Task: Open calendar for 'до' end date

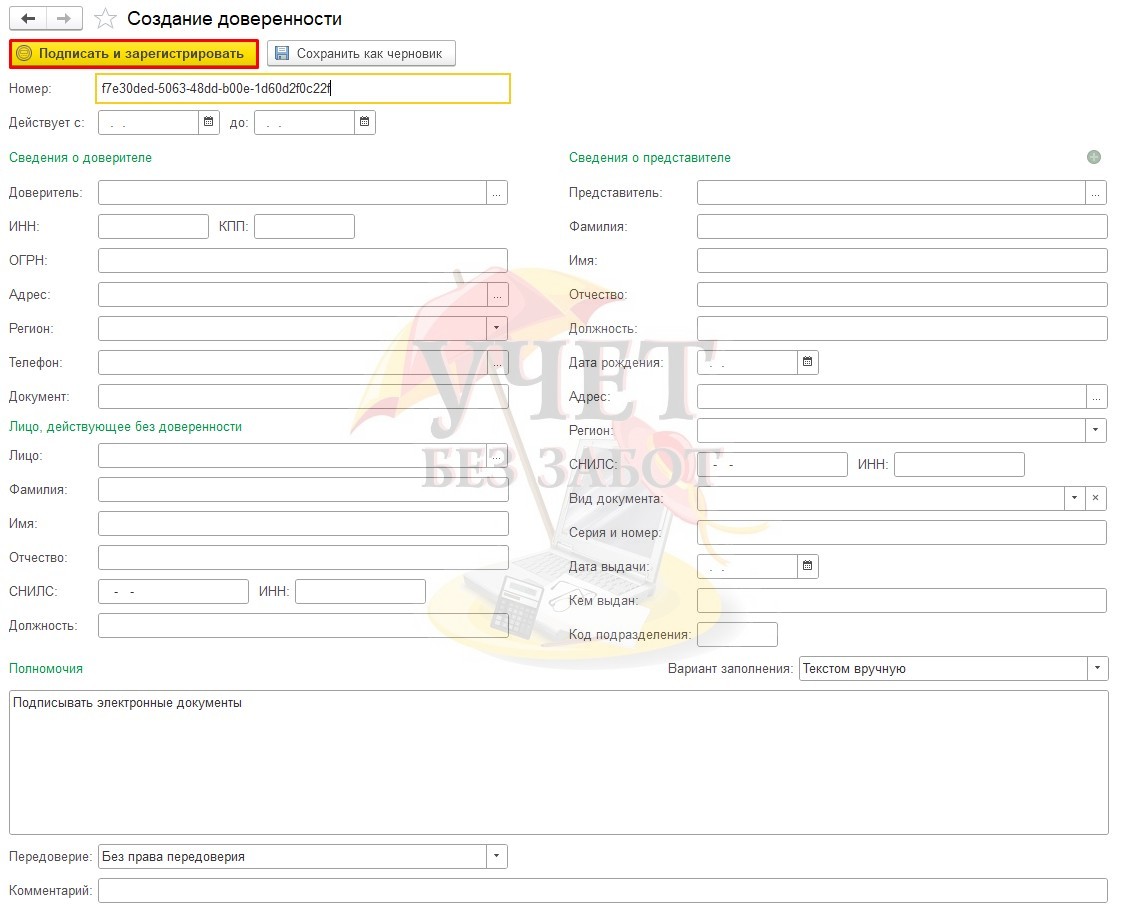Action: (x=365, y=122)
